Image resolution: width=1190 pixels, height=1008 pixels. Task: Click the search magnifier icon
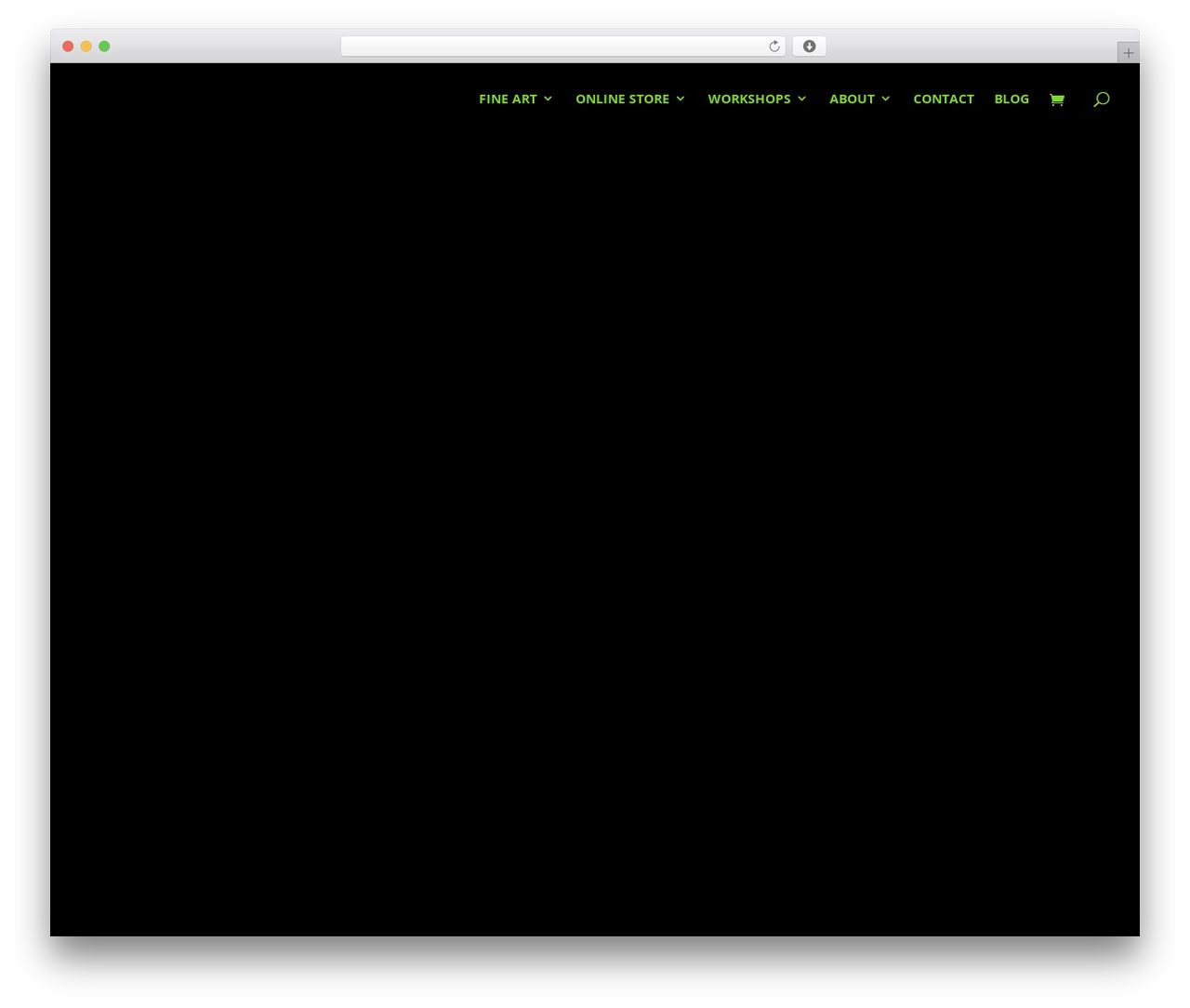tap(1102, 99)
